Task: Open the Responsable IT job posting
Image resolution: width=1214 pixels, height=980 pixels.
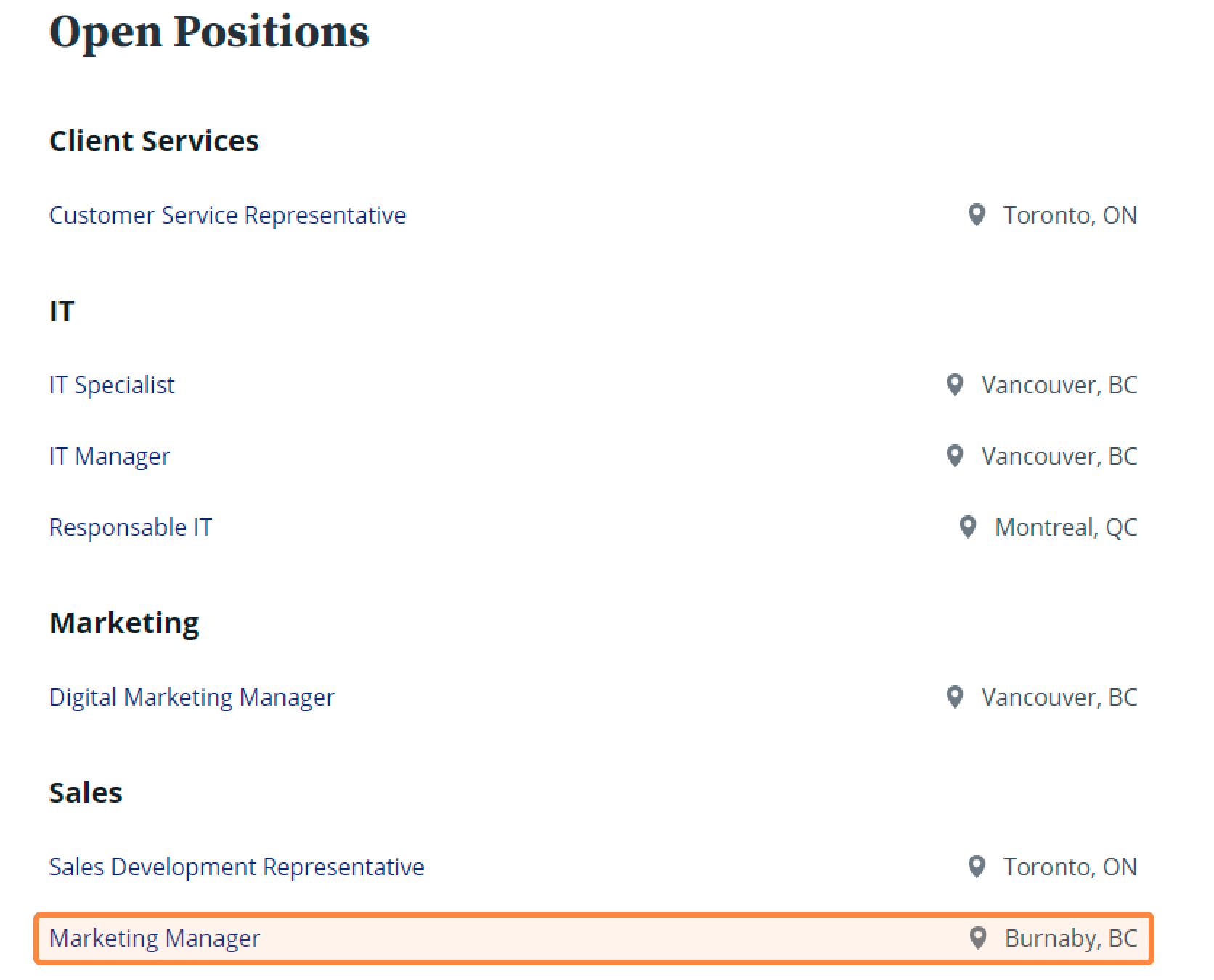Action: [131, 528]
